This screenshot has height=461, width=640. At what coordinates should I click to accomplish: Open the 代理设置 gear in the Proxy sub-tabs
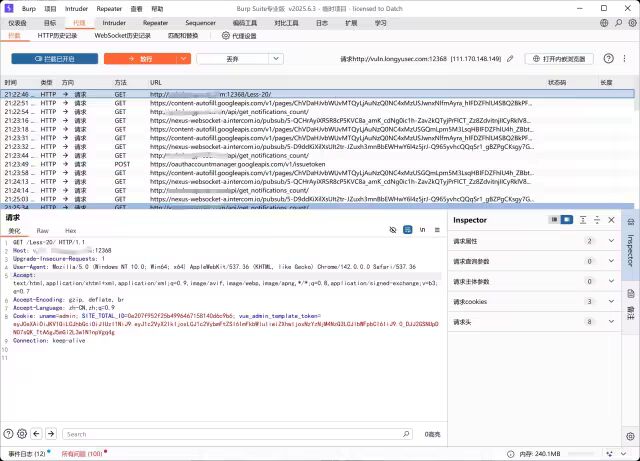[226, 36]
